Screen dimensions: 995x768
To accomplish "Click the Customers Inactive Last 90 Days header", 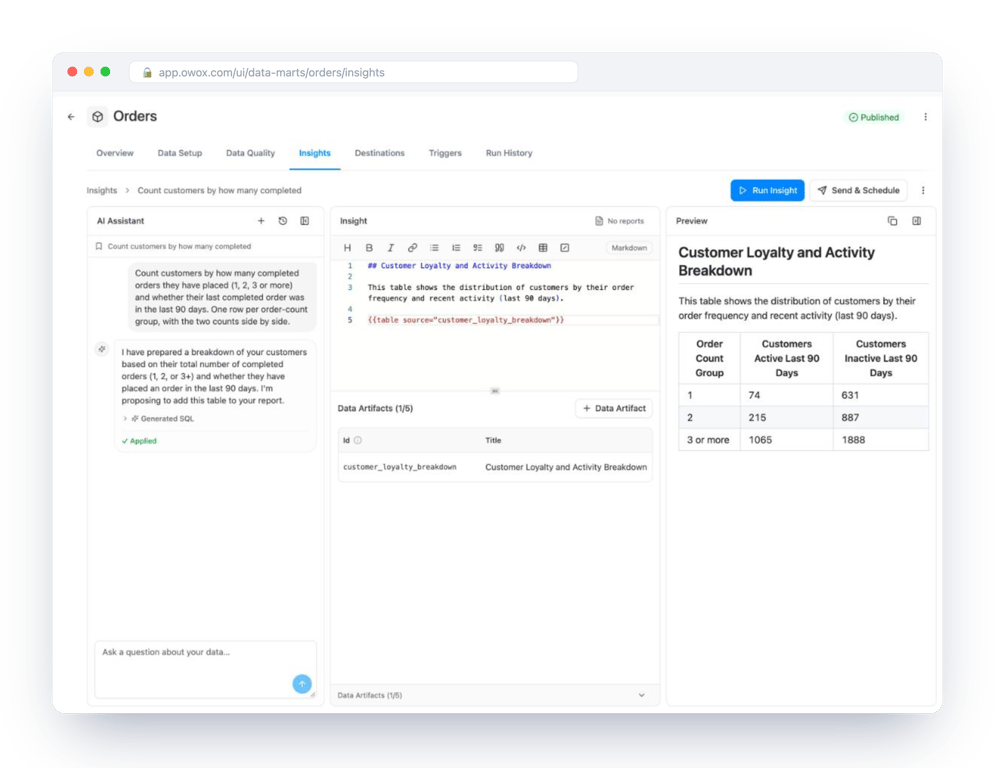I will click(881, 359).
